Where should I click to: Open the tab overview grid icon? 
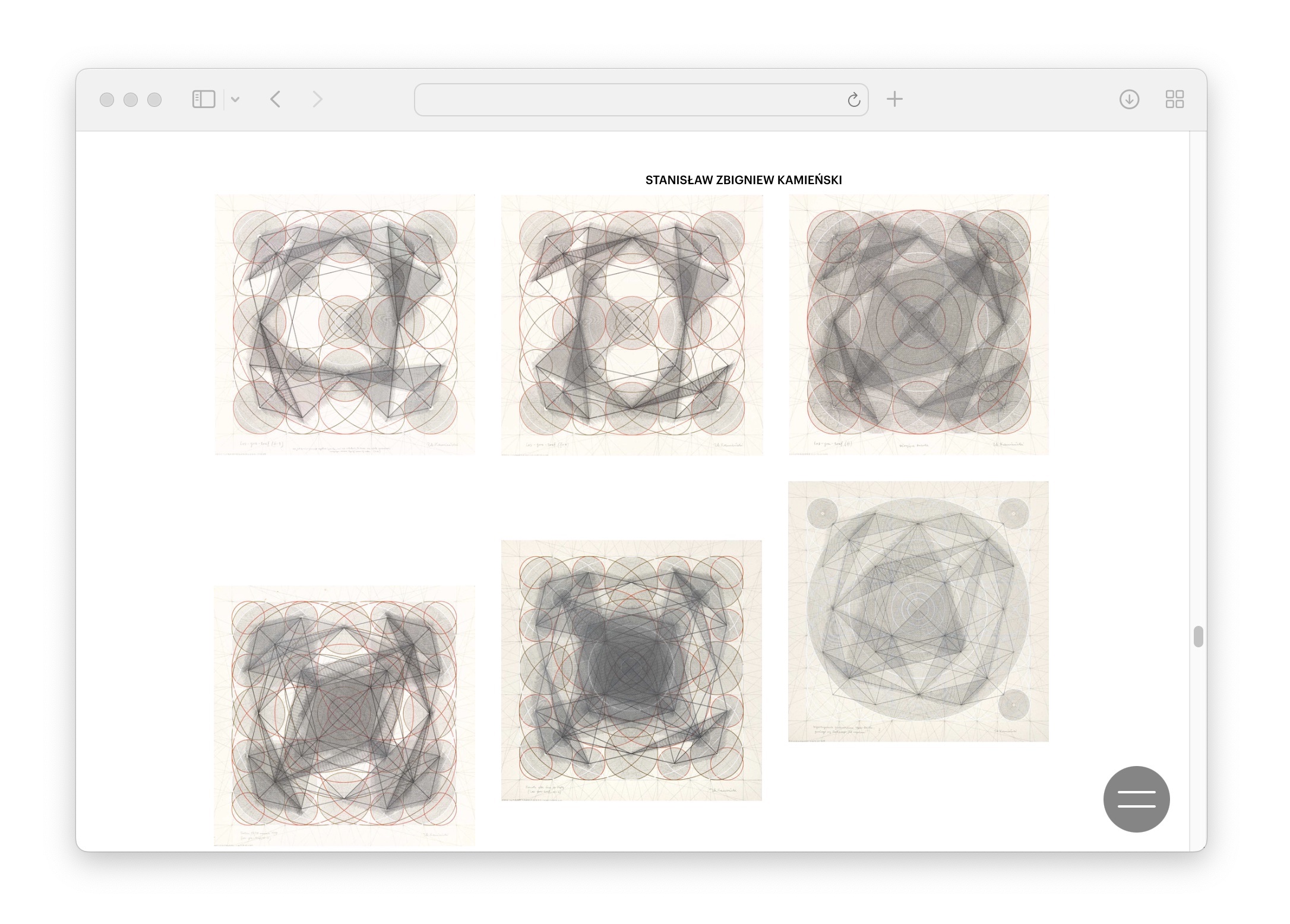pos(1174,99)
